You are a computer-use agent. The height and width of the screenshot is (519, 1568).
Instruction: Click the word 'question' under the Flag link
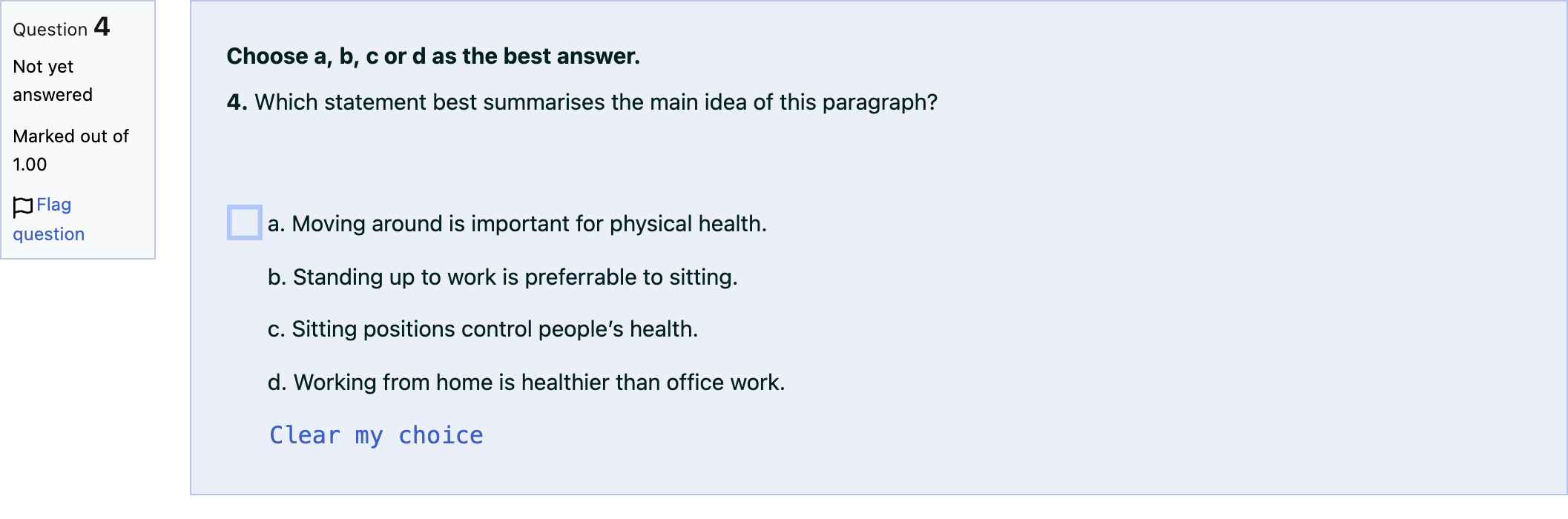[49, 234]
